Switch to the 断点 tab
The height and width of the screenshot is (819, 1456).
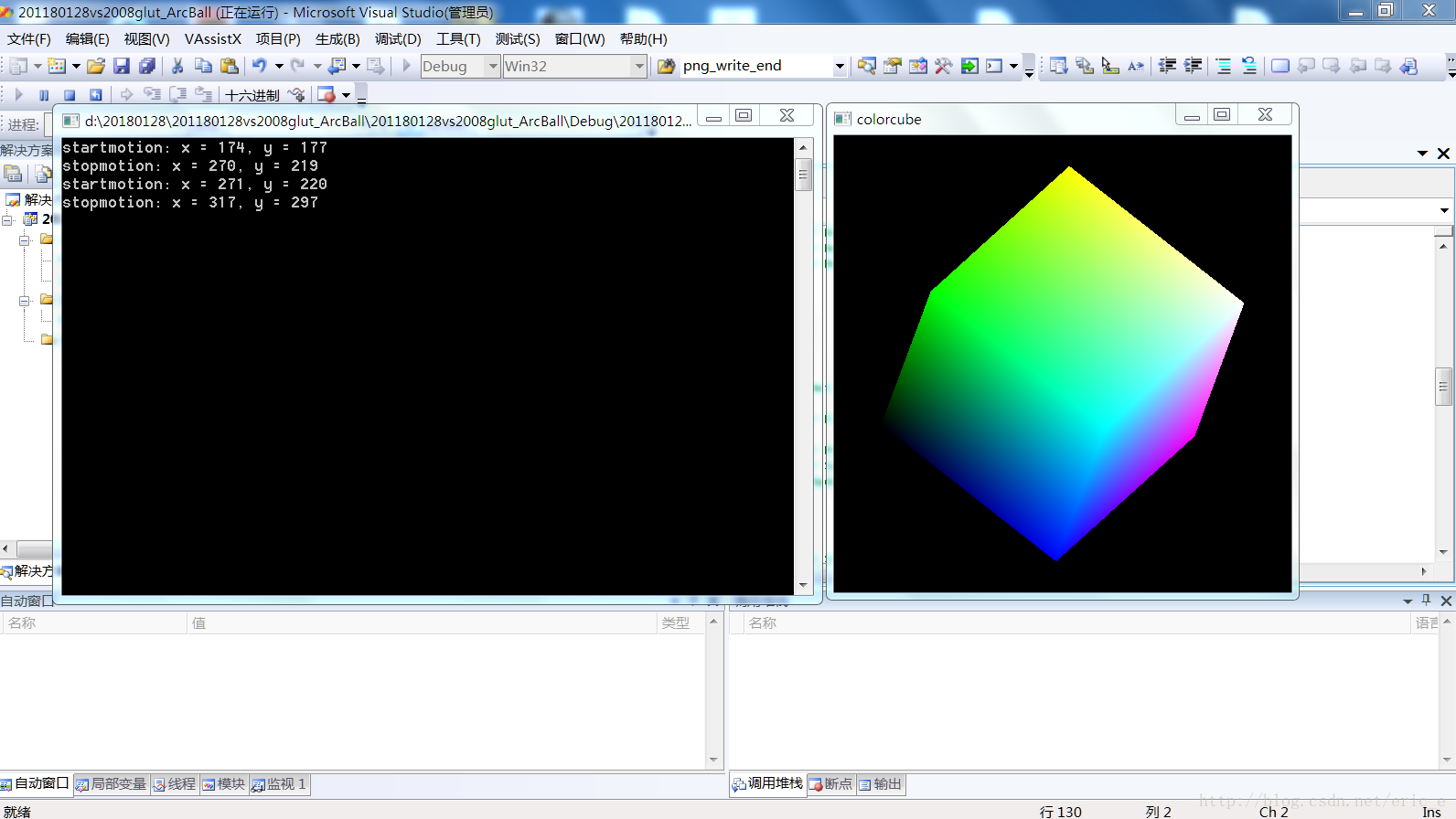tap(831, 784)
